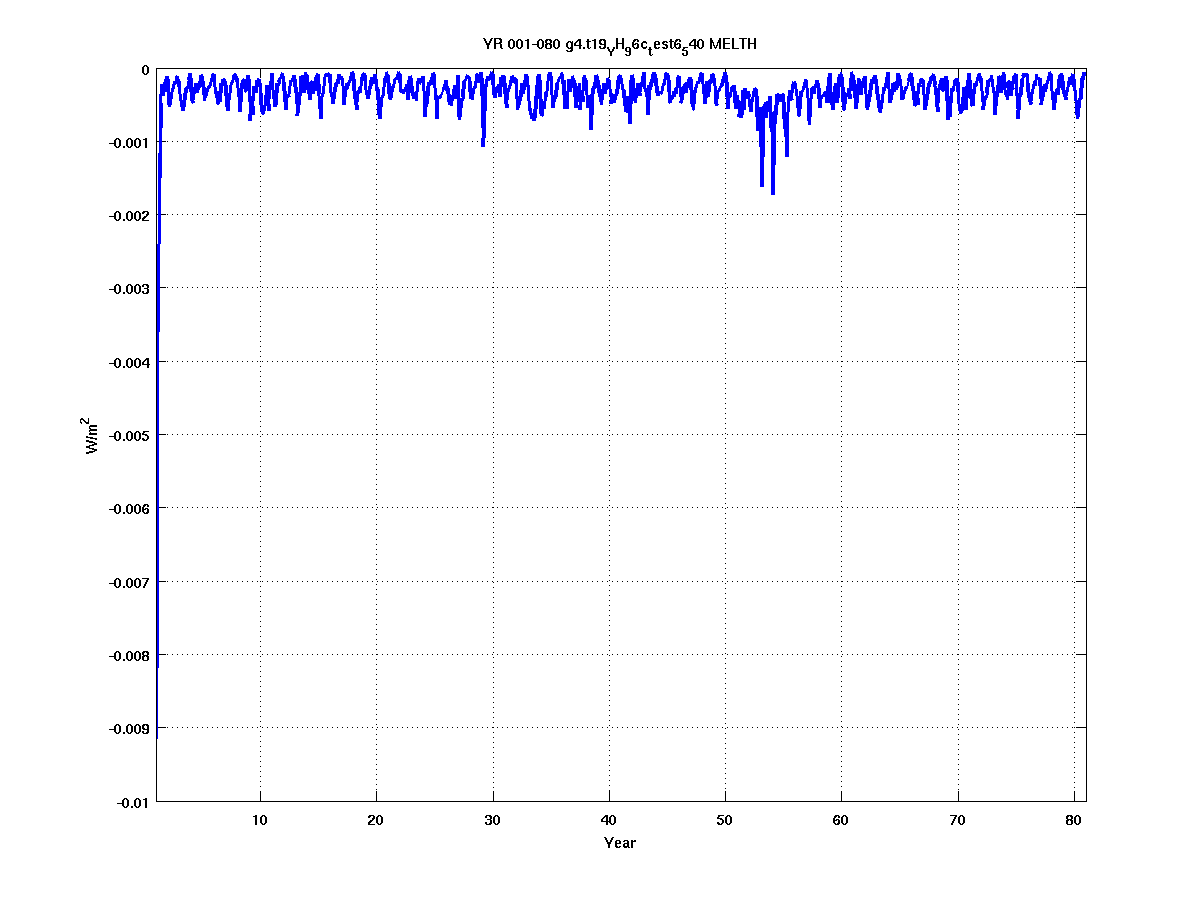The width and height of the screenshot is (1200, 900).
Task: Click the plot title YR 001-080 MELTH
Action: coord(619,45)
